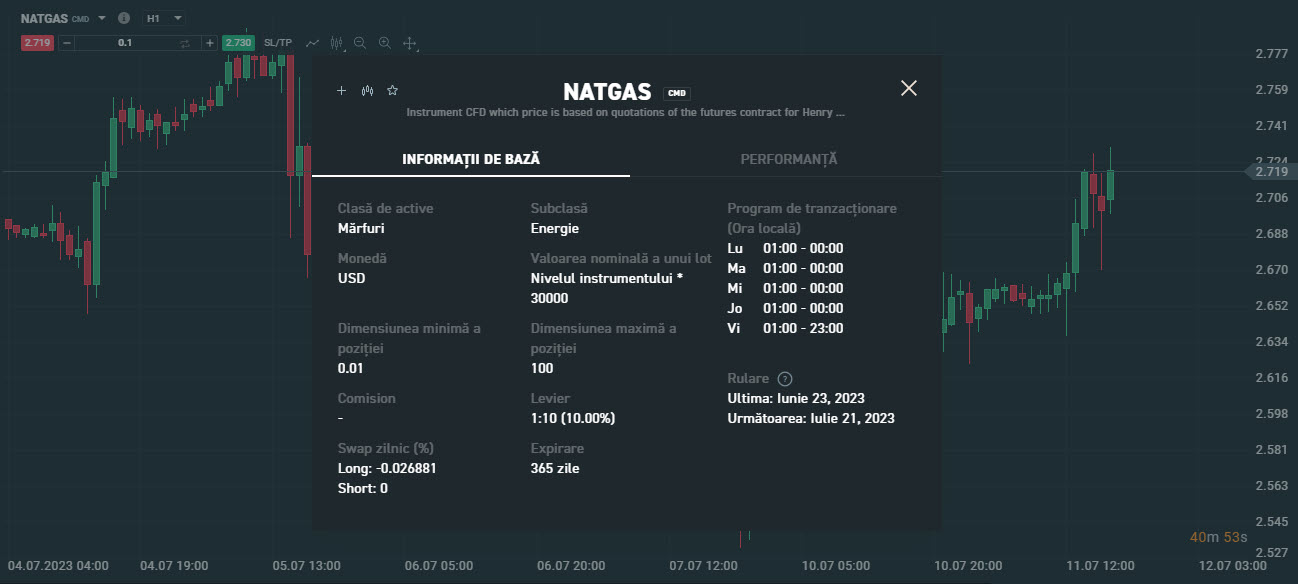The height and width of the screenshot is (584, 1298).
Task: Activate the crosshair/move chart icon
Action: click(409, 43)
